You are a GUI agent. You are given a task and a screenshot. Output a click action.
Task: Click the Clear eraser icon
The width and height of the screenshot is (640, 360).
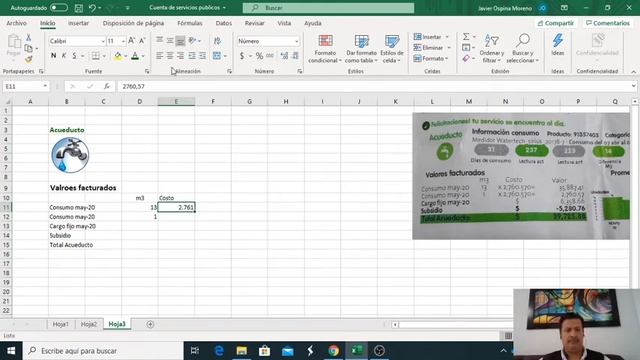click(466, 59)
